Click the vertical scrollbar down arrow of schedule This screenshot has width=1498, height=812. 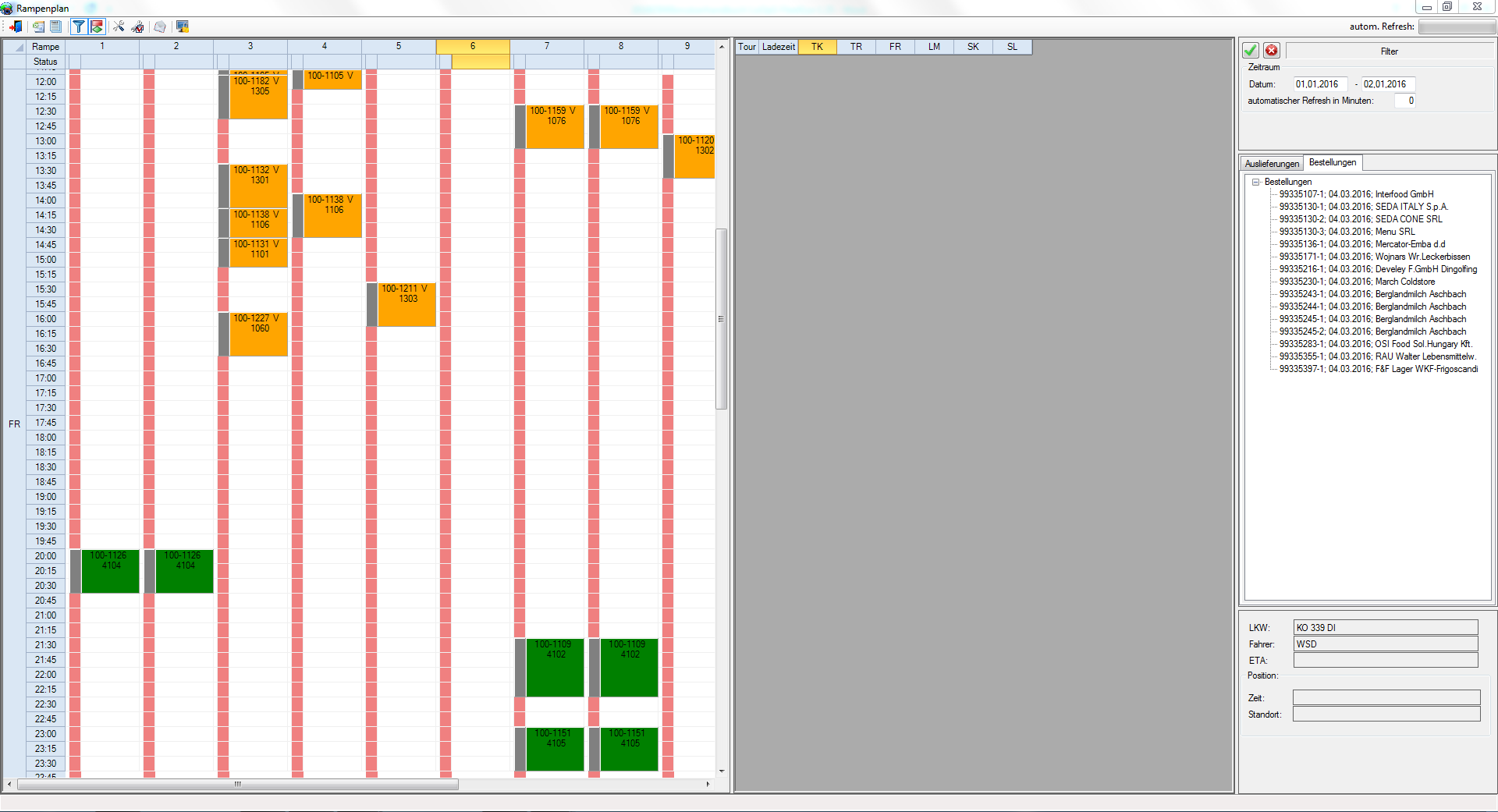722,771
